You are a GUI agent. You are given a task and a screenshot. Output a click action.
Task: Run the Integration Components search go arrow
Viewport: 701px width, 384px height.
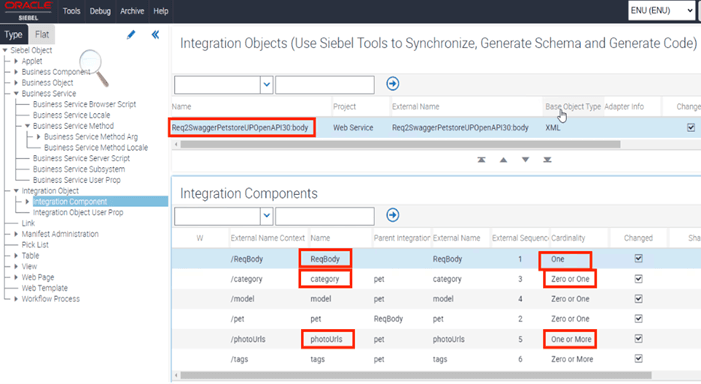[393, 215]
